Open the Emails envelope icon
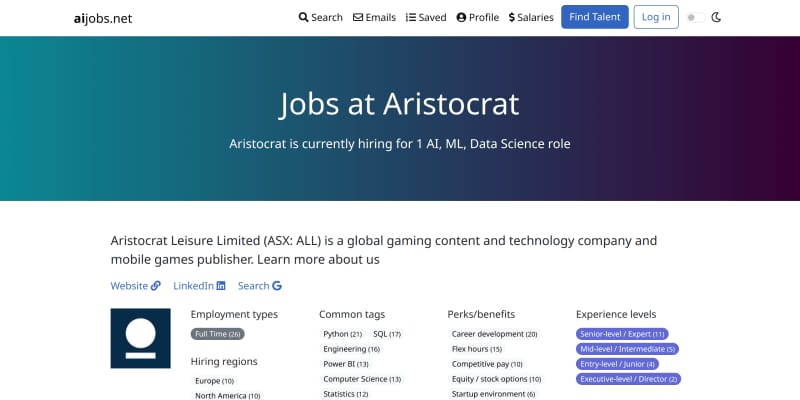 click(358, 17)
